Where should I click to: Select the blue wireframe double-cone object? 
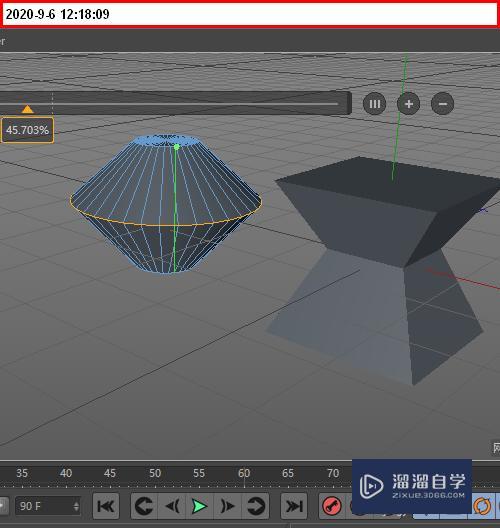pos(166,204)
